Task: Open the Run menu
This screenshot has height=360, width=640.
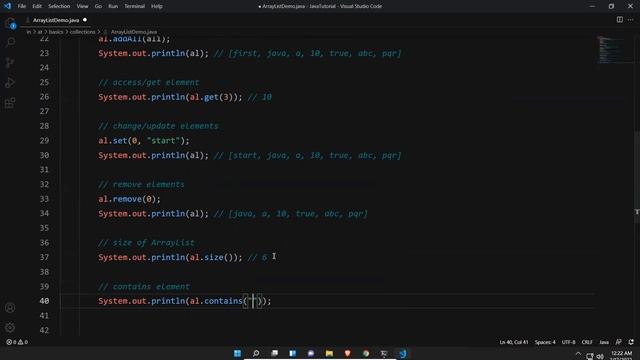Action: [113, 6]
